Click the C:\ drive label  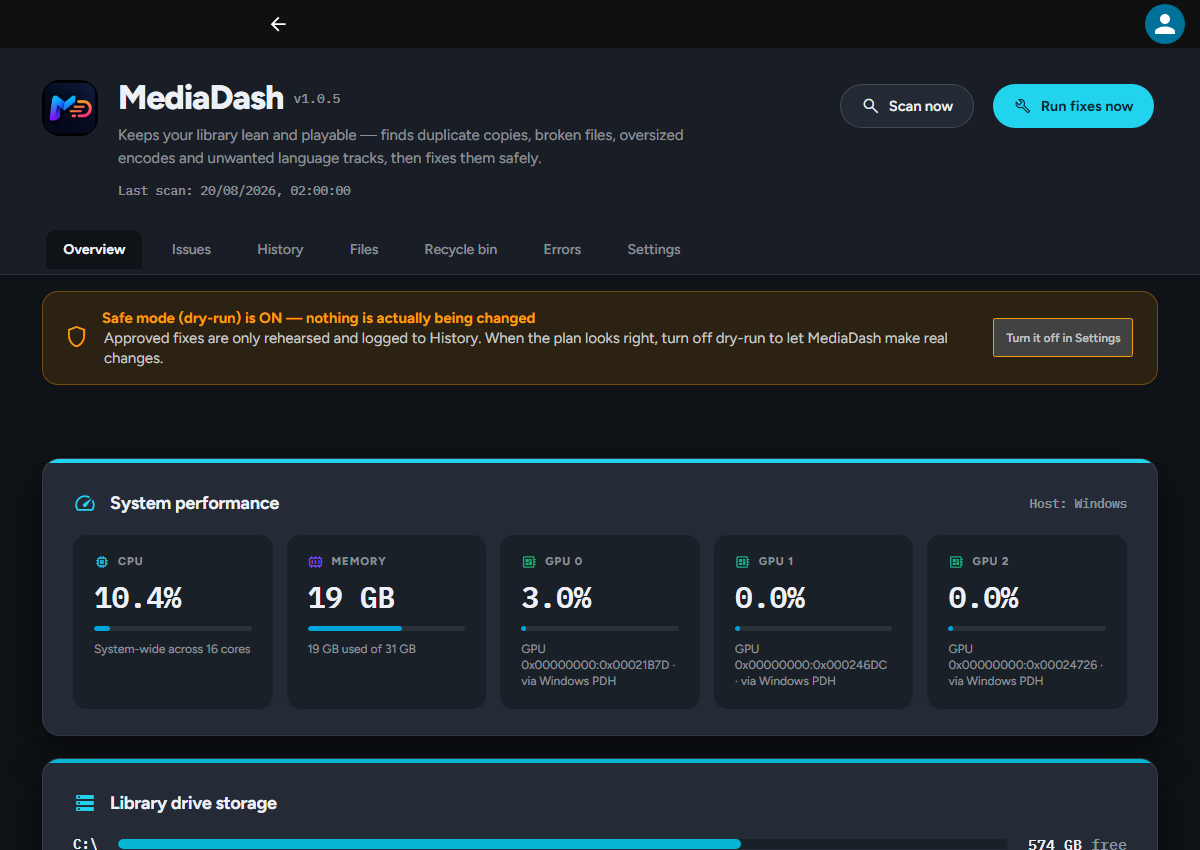[x=85, y=844]
